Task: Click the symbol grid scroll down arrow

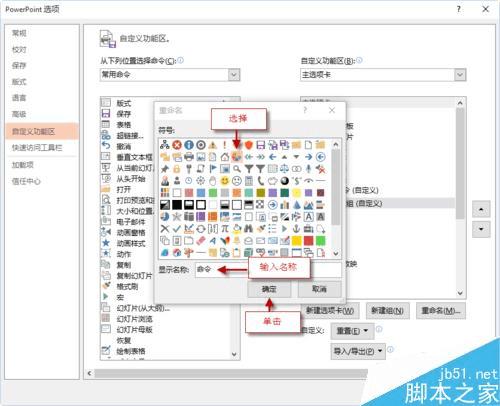Action: coord(336,254)
